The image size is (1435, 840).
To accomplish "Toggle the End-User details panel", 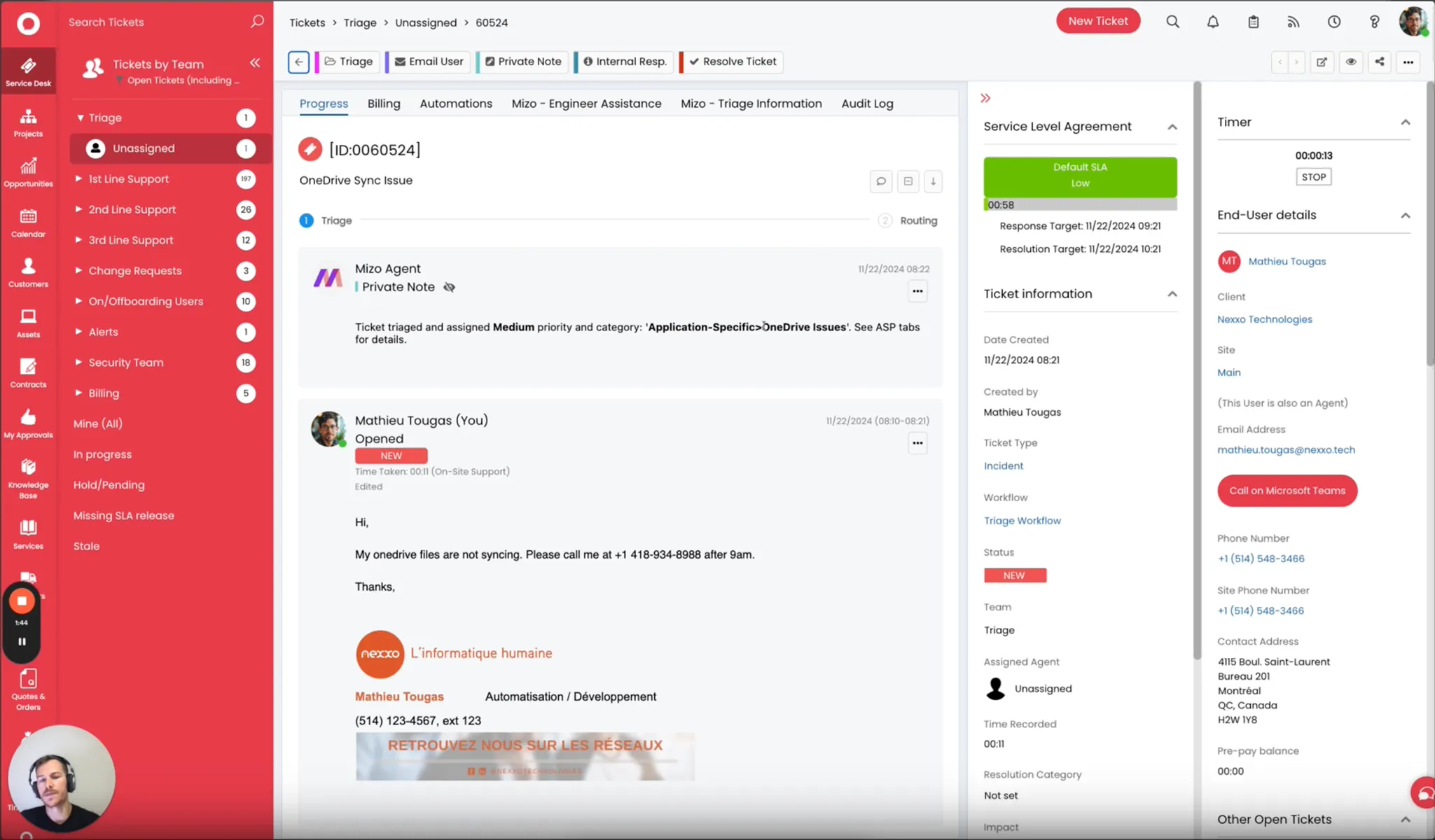I will [1406, 215].
